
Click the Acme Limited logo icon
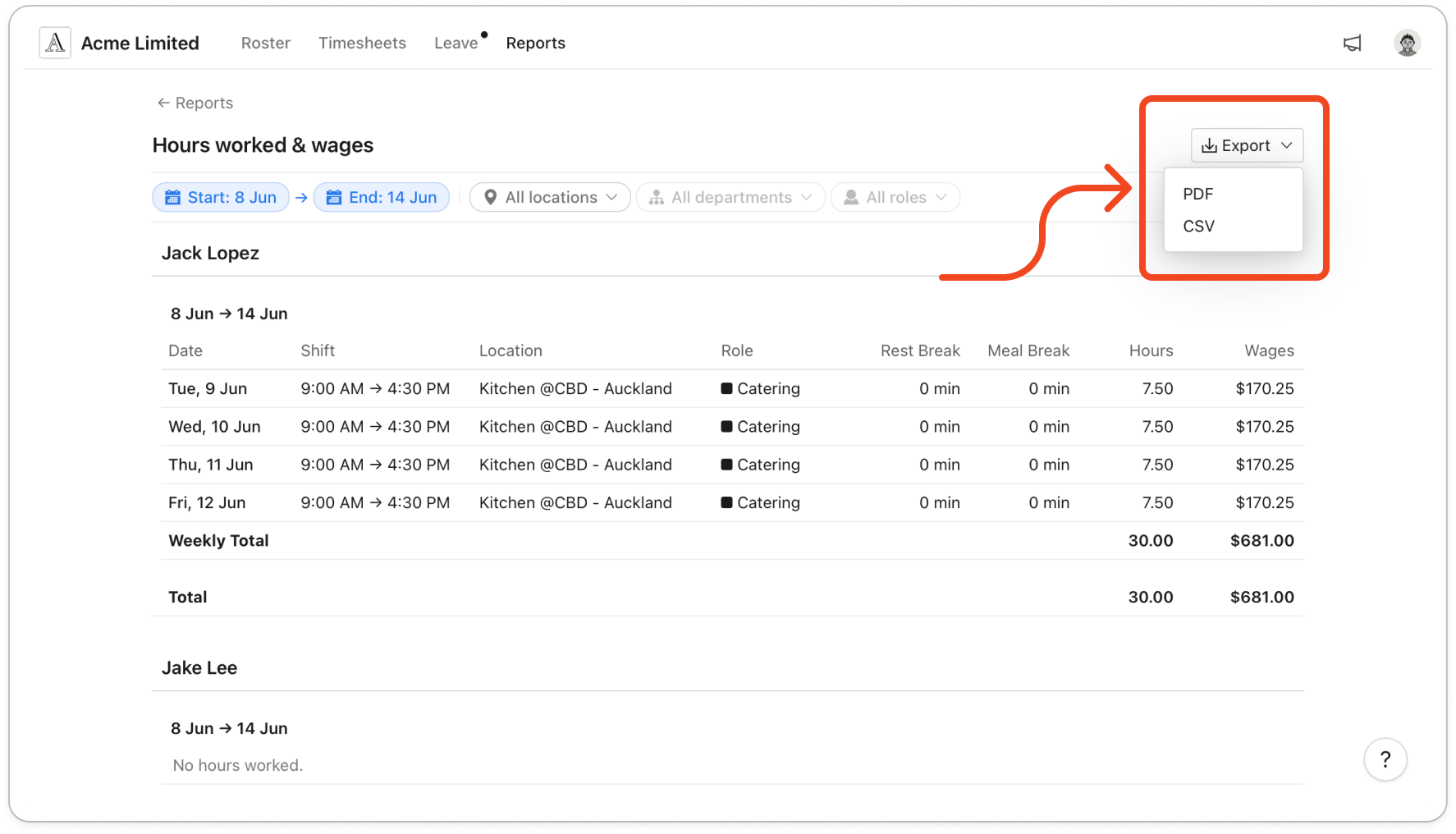tap(55, 43)
